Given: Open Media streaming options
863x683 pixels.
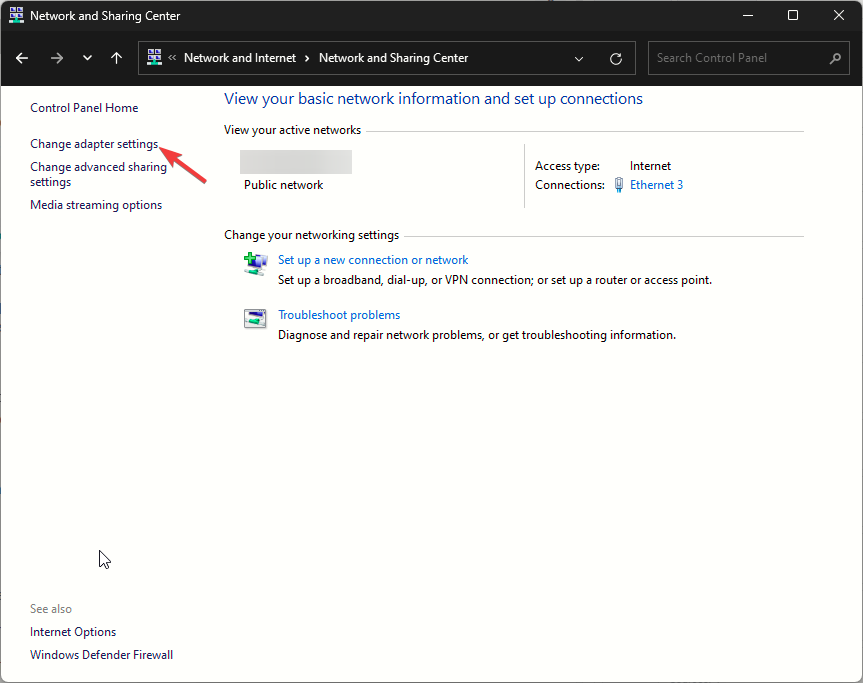Looking at the screenshot, I should point(96,205).
